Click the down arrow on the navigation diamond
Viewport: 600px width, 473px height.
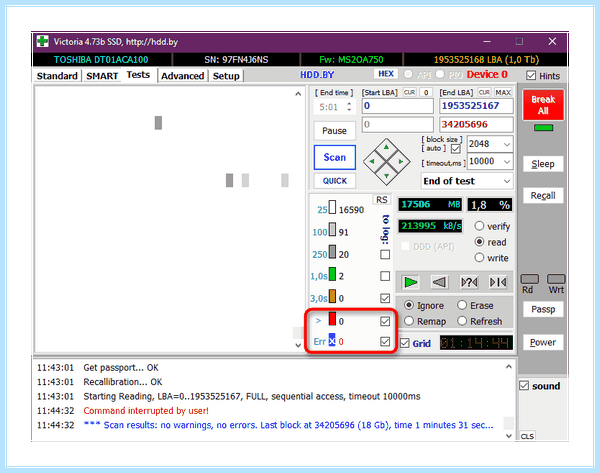[x=386, y=176]
